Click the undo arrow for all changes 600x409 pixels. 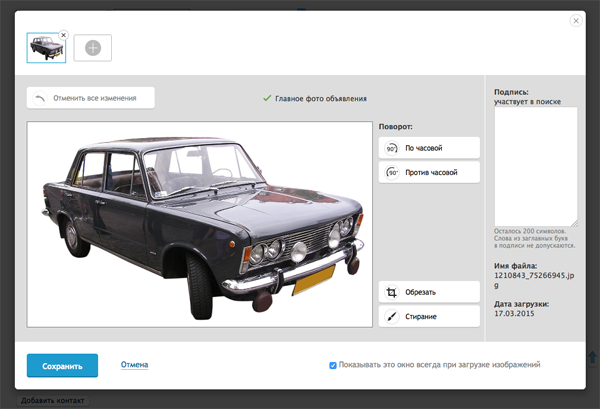[x=40, y=98]
